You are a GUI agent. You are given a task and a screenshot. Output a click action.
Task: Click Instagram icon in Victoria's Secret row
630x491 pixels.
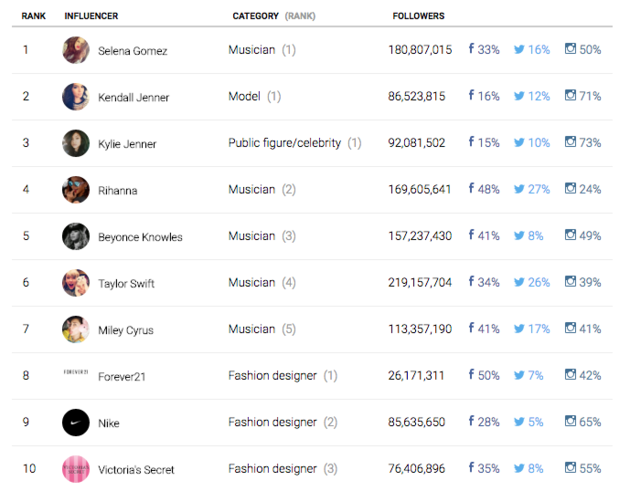coord(570,468)
